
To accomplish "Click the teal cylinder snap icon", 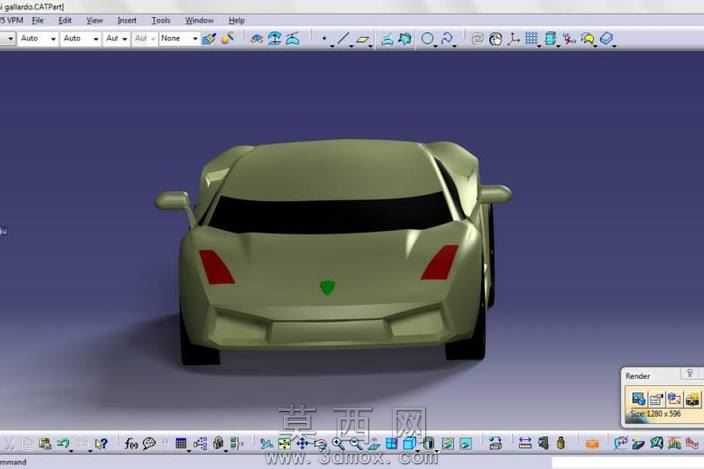I will coord(550,39).
